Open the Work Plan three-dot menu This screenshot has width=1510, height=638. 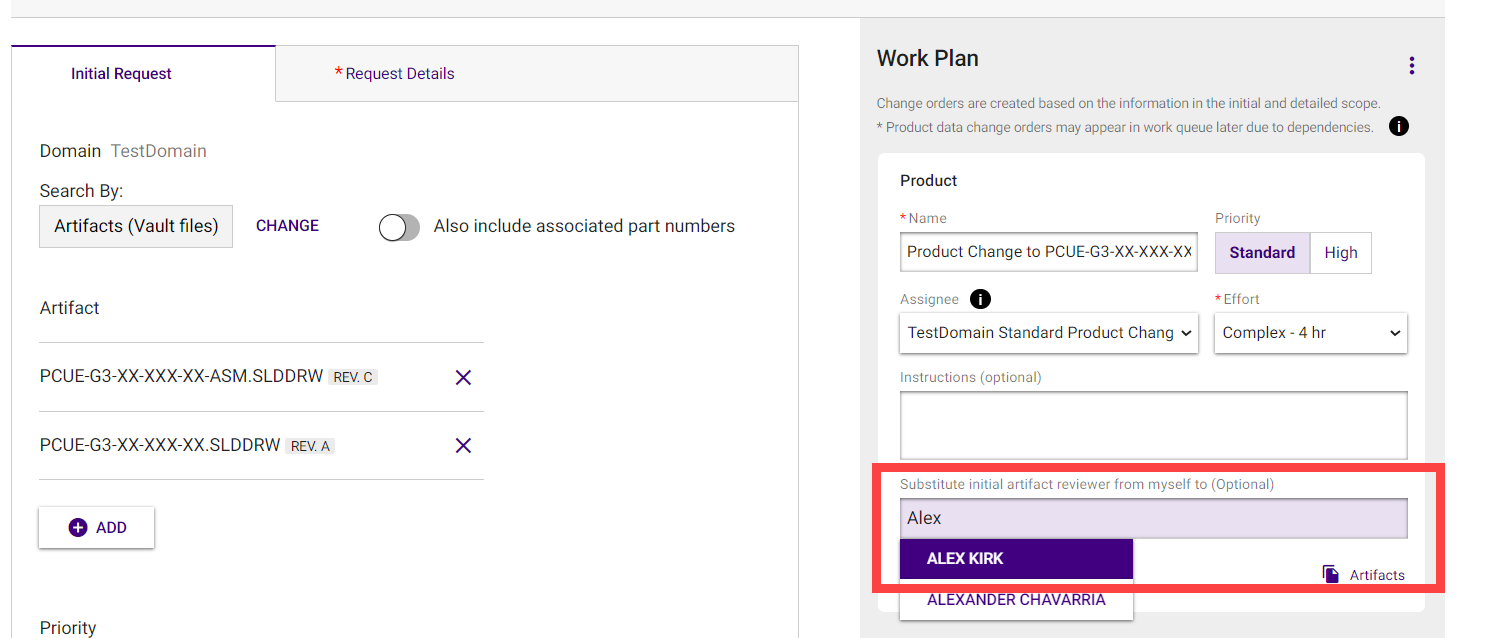(x=1411, y=66)
